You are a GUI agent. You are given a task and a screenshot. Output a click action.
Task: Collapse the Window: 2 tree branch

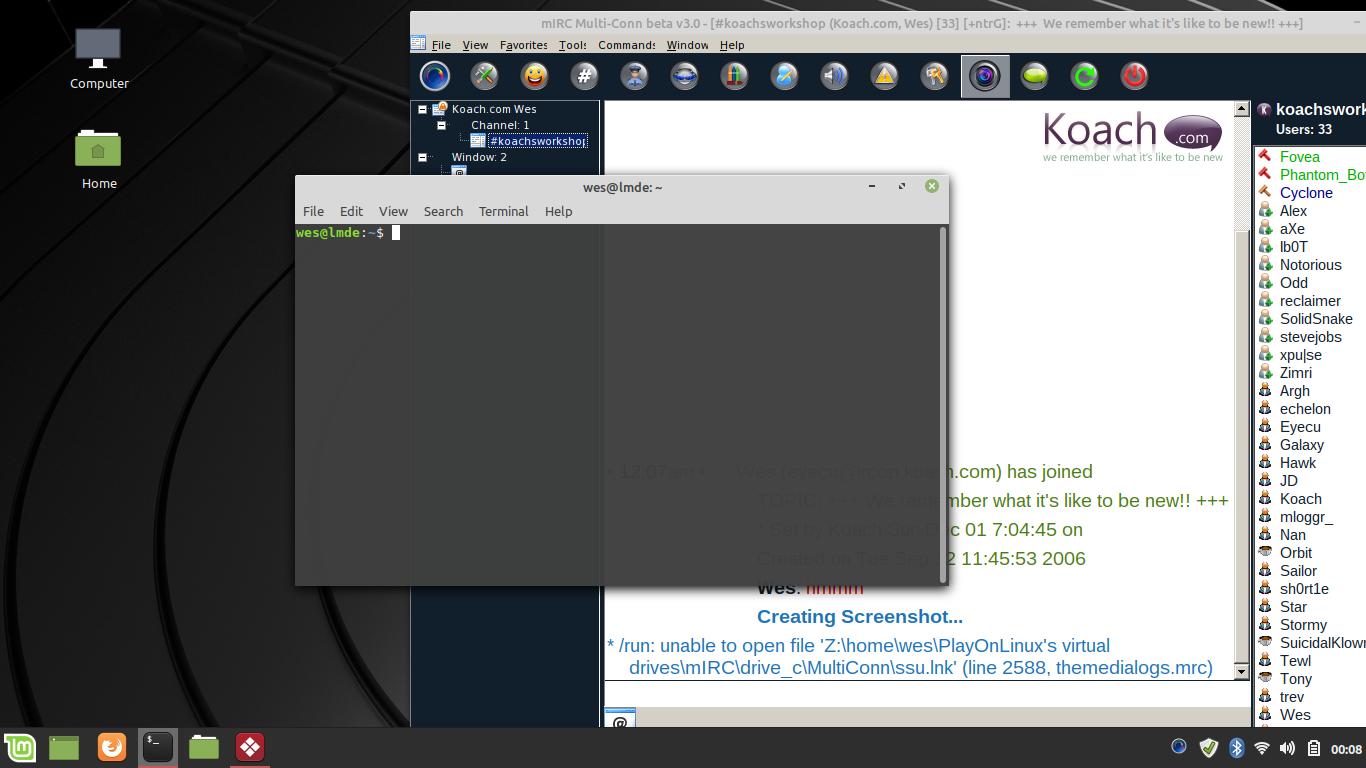click(423, 157)
